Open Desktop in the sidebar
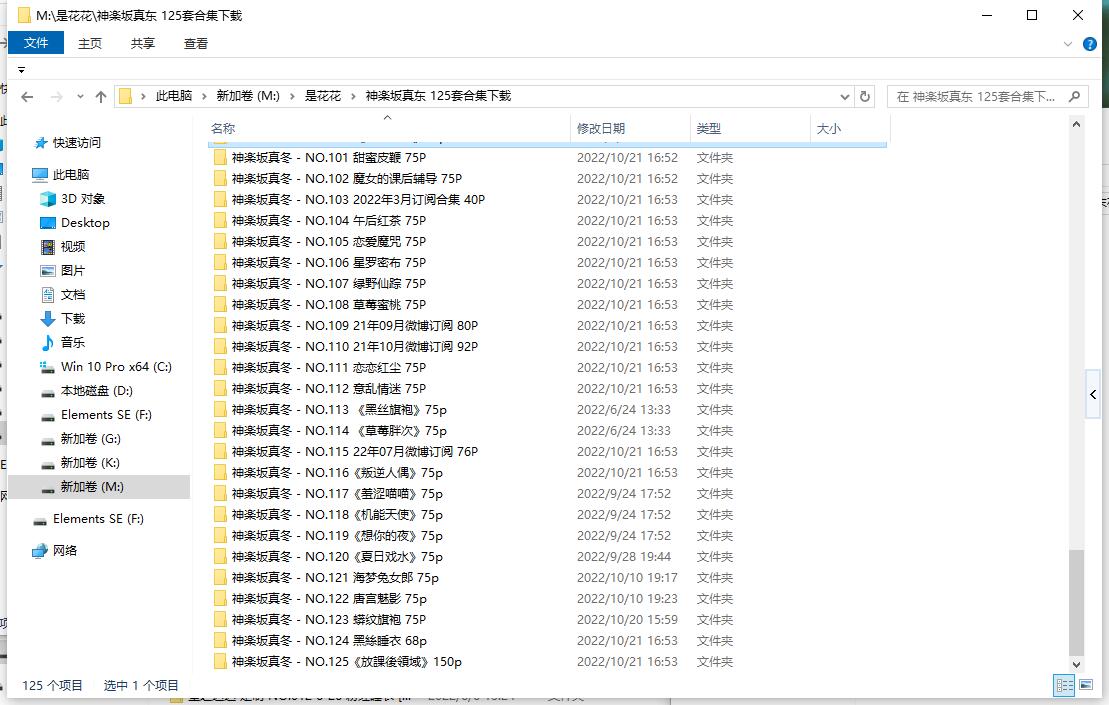Image resolution: width=1109 pixels, height=705 pixels. point(85,223)
